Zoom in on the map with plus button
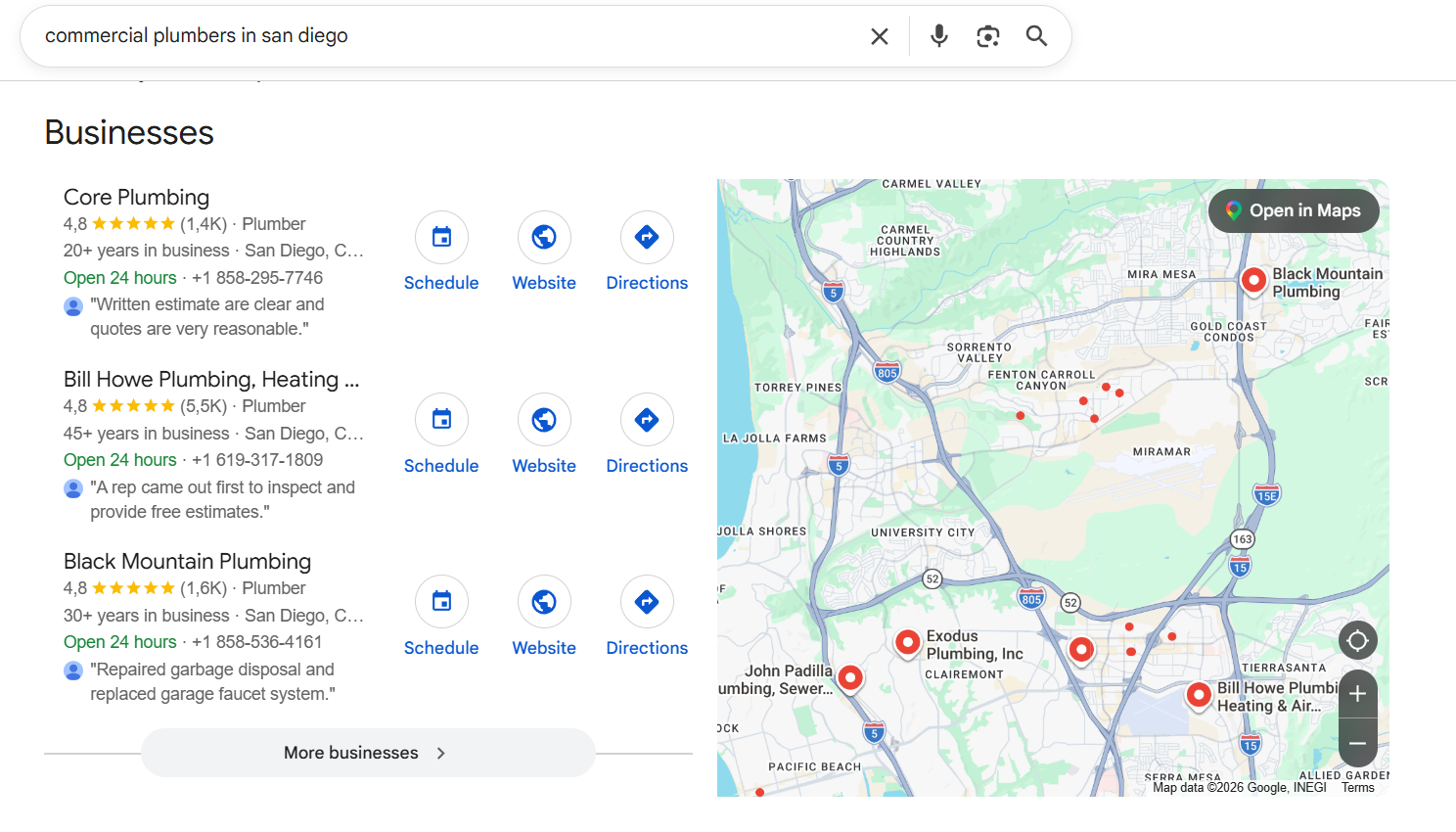Image resolution: width=1456 pixels, height=832 pixels. 1357,694
